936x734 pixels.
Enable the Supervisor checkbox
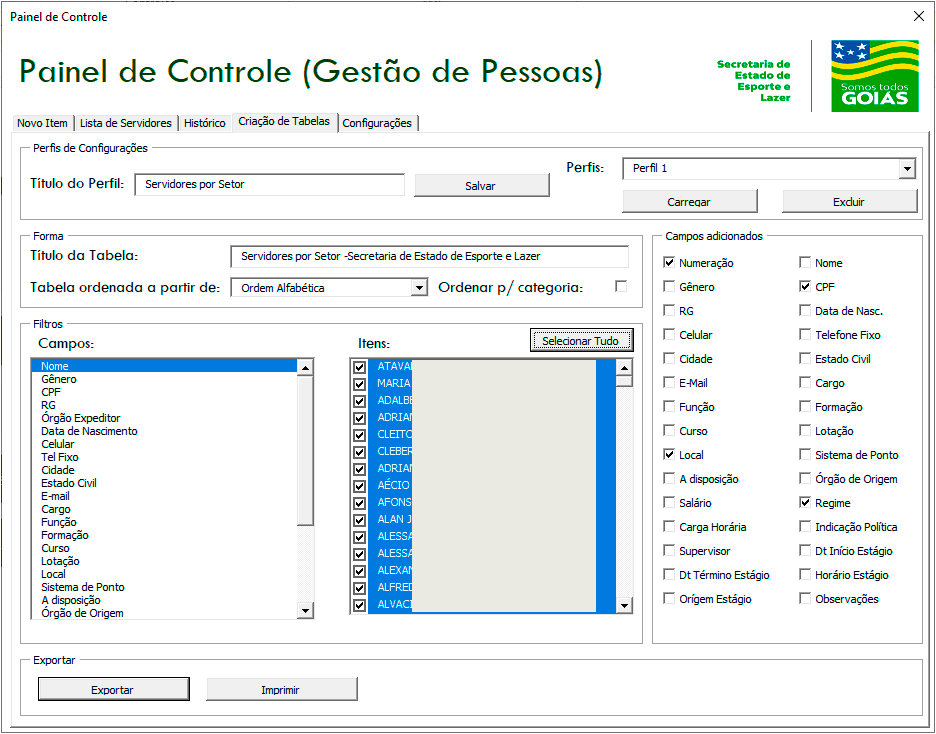click(x=669, y=551)
